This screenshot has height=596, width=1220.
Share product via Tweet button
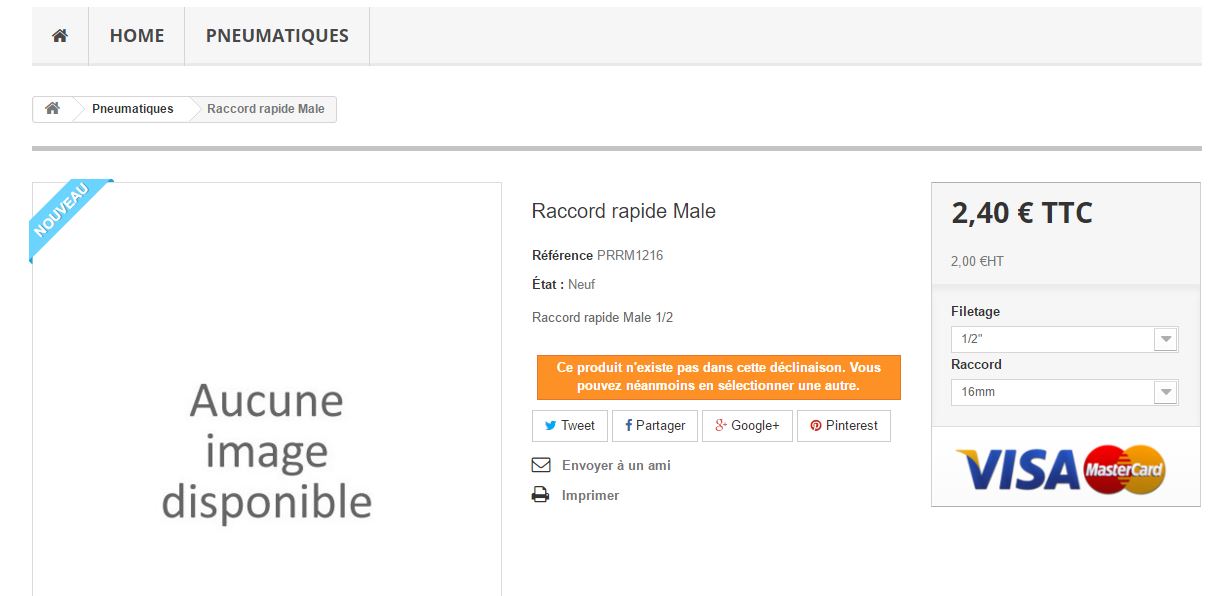(570, 425)
